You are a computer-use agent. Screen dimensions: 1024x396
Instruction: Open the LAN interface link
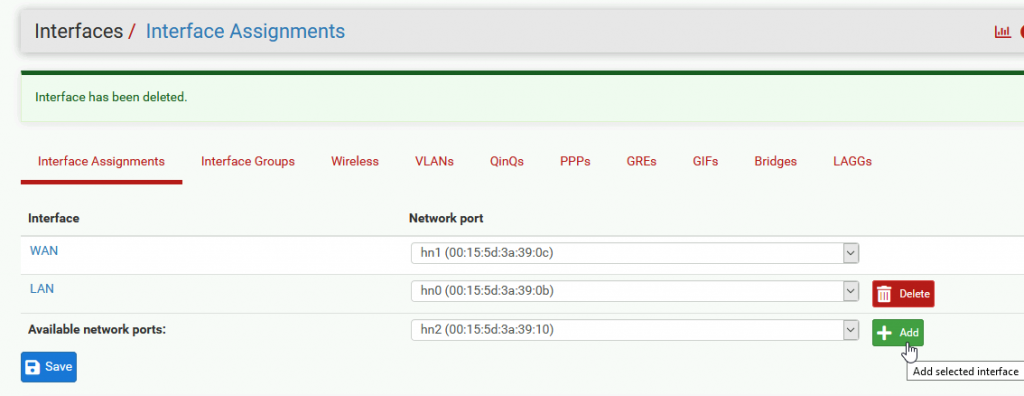[x=42, y=288]
